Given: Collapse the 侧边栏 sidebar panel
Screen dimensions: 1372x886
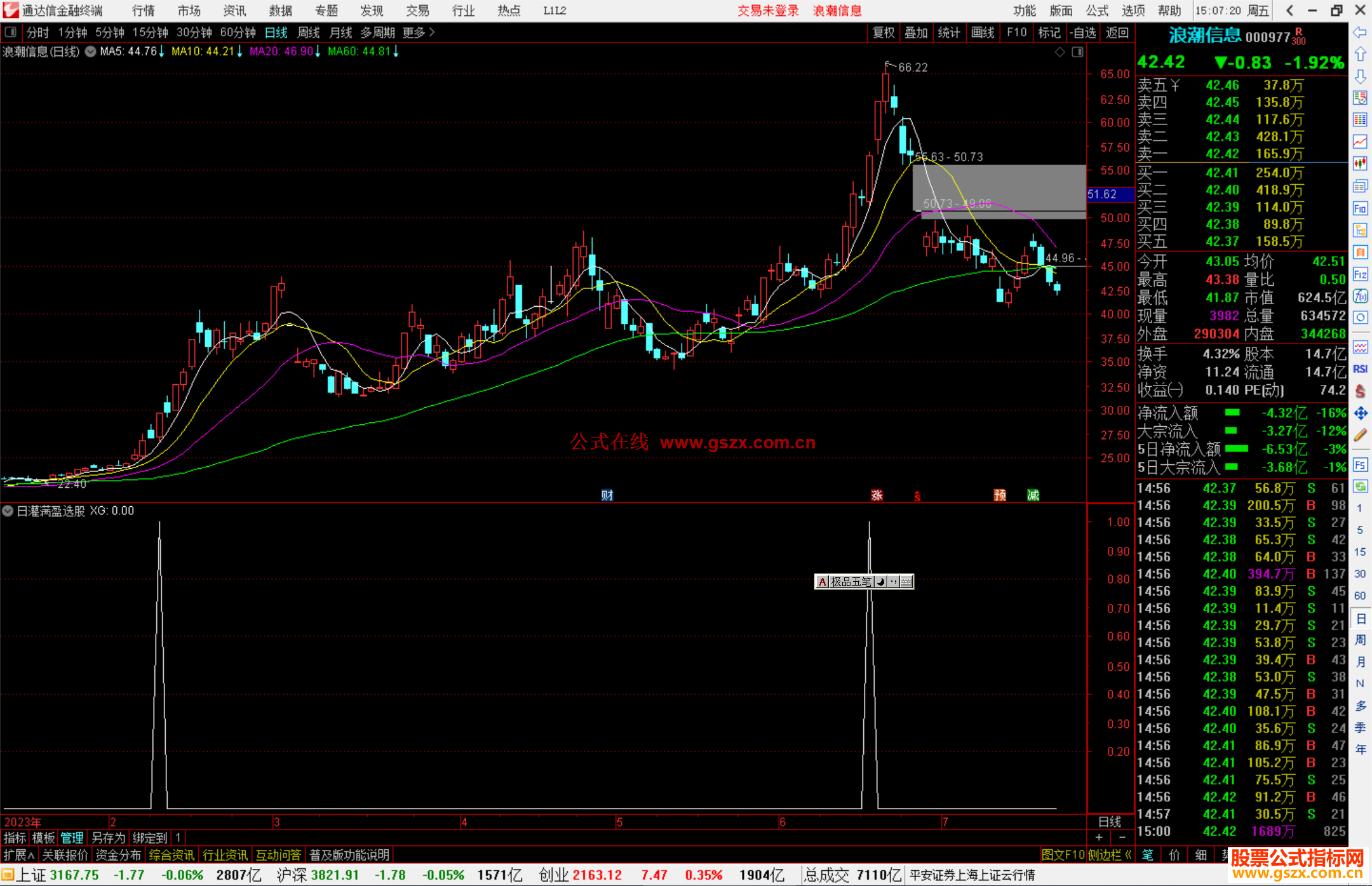Looking at the screenshot, I should click(1110, 855).
